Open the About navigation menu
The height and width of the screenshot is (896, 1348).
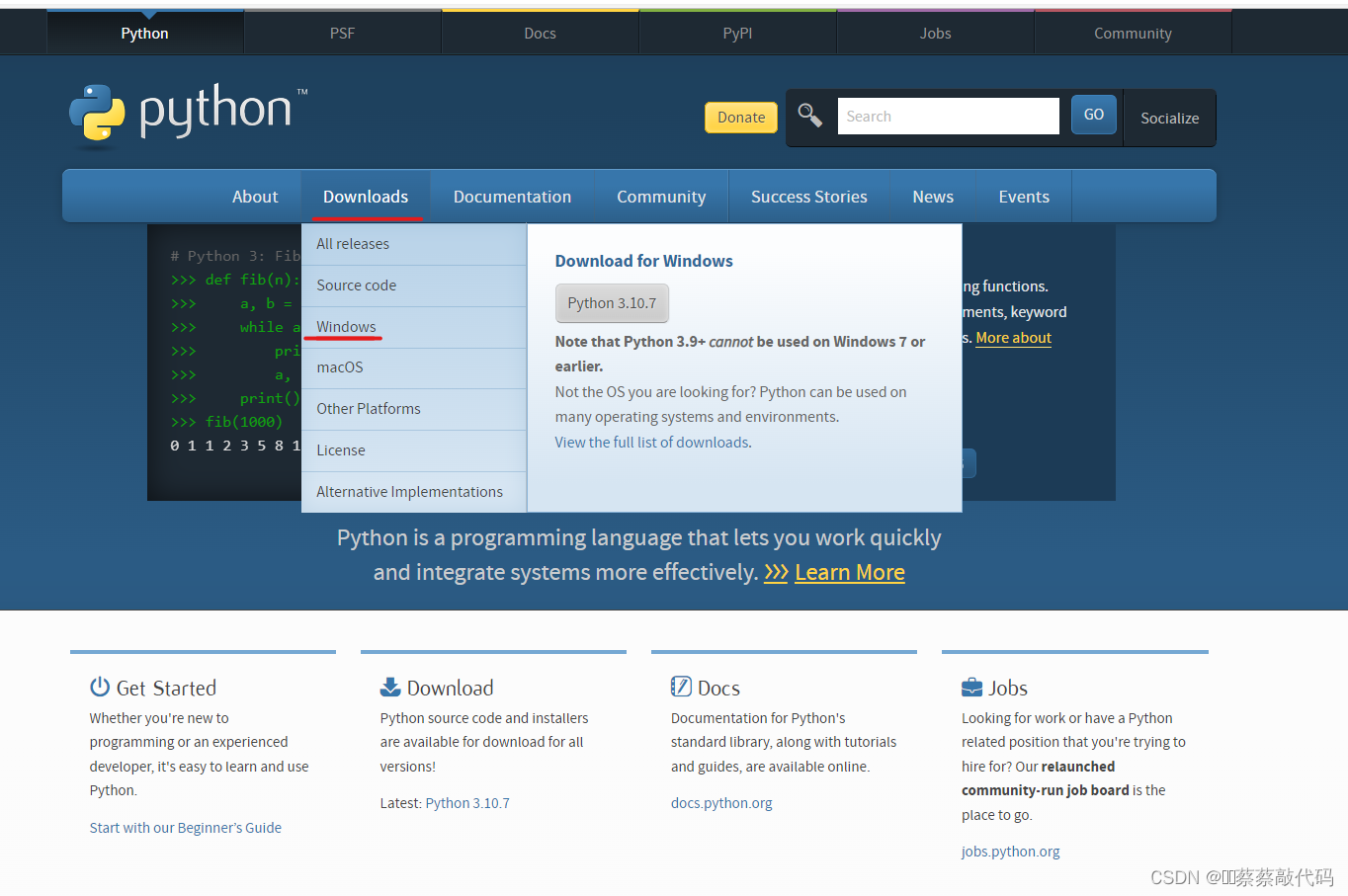[x=255, y=197]
